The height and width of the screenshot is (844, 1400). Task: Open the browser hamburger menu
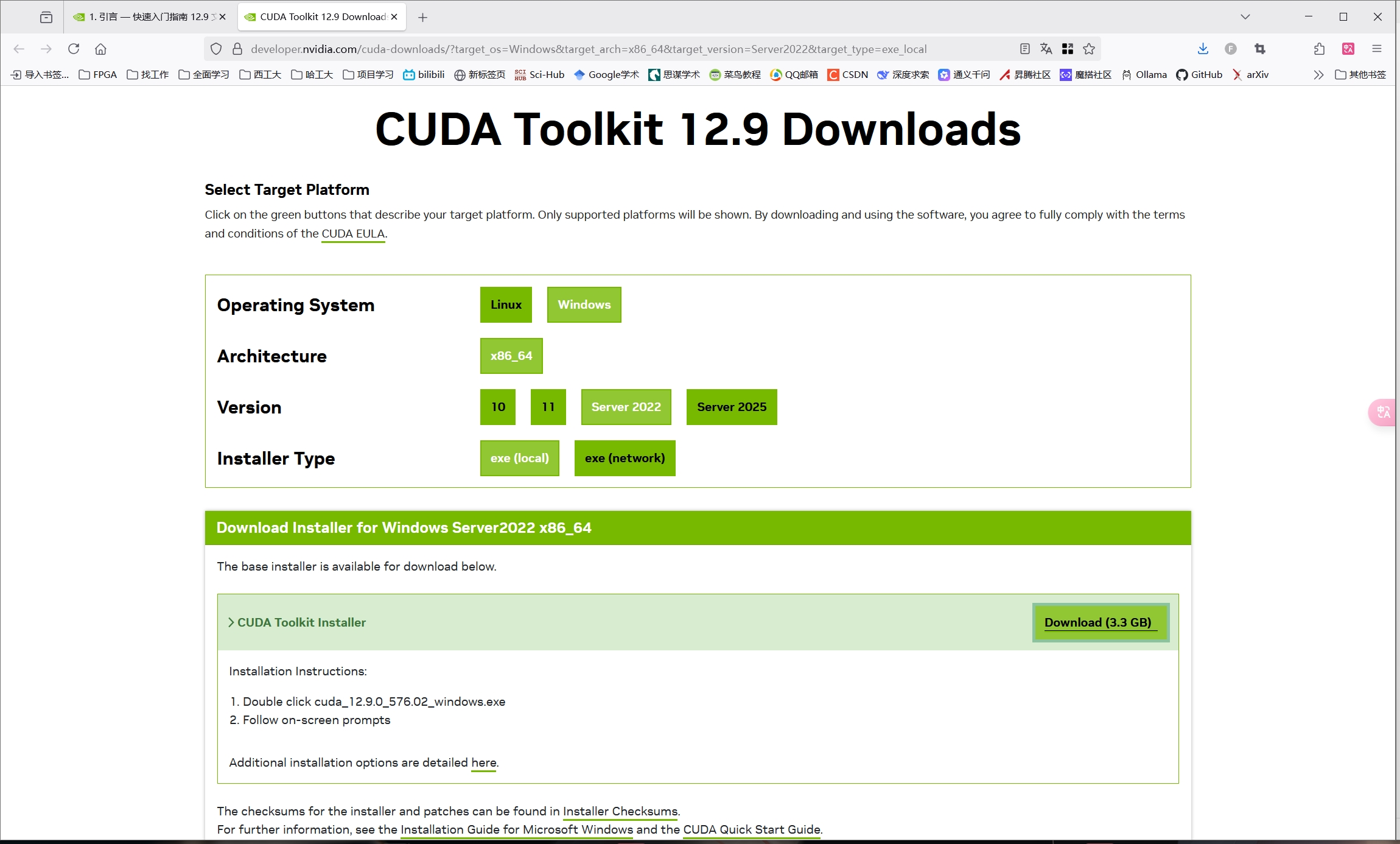pyautogui.click(x=1376, y=49)
